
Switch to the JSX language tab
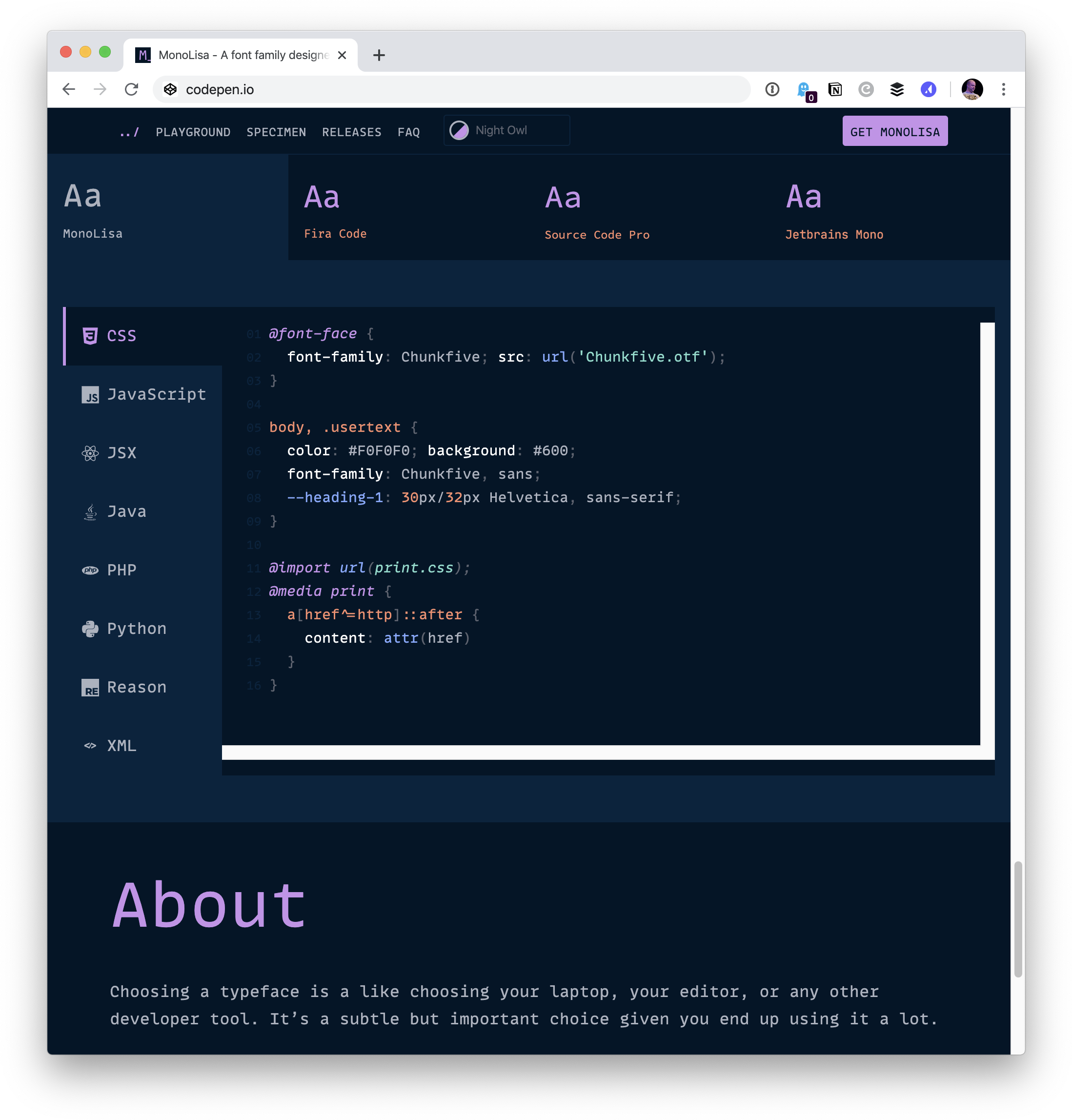(x=143, y=453)
